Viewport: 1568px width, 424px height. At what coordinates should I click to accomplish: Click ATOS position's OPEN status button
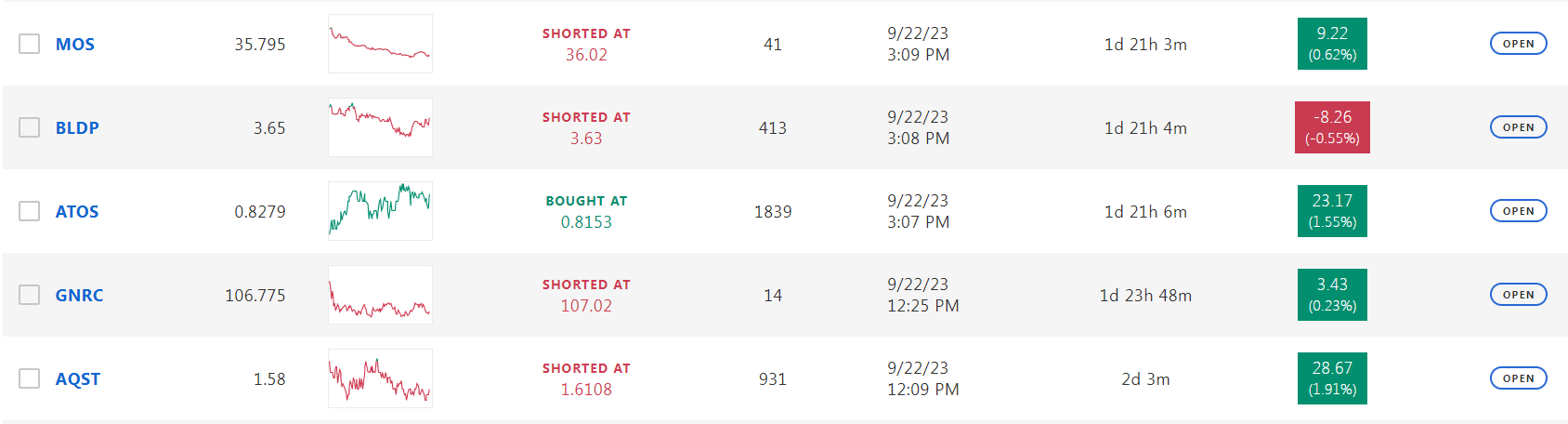[1518, 211]
